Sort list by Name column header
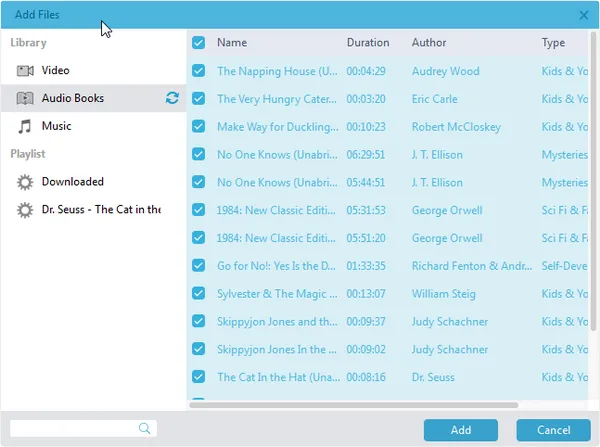The width and height of the screenshot is (600, 447). click(232, 42)
